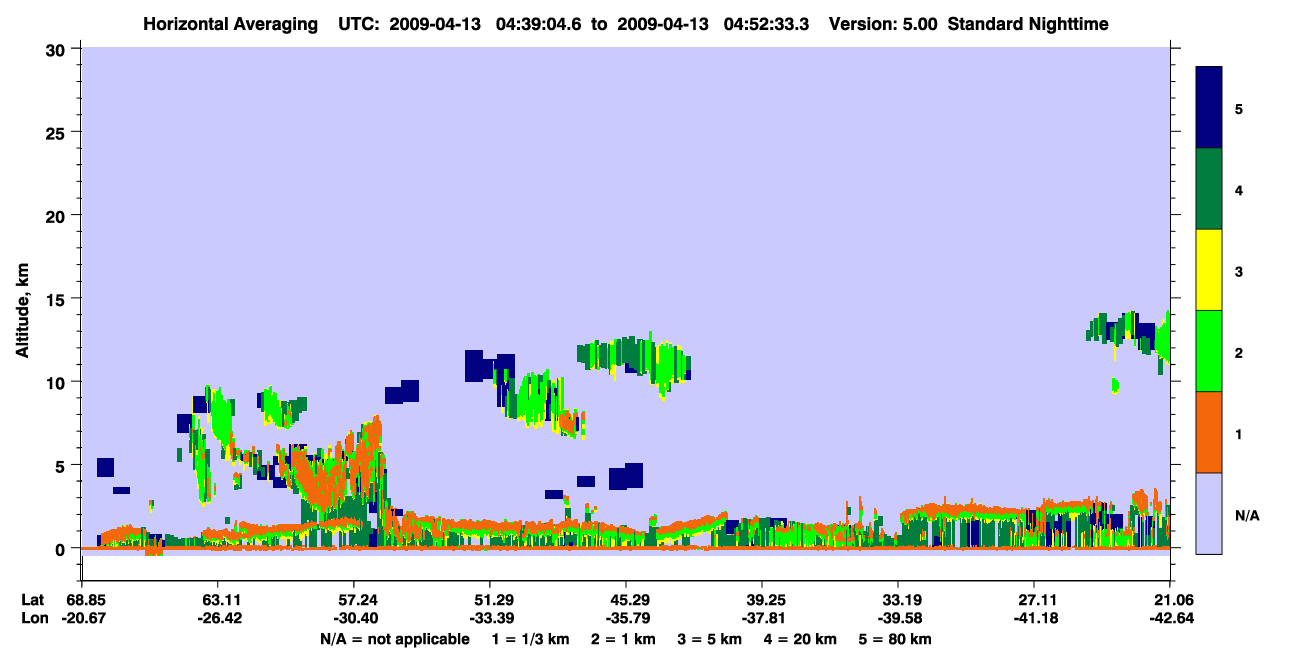Click the y-axis tick label 10
1300x667 pixels.
click(58, 382)
